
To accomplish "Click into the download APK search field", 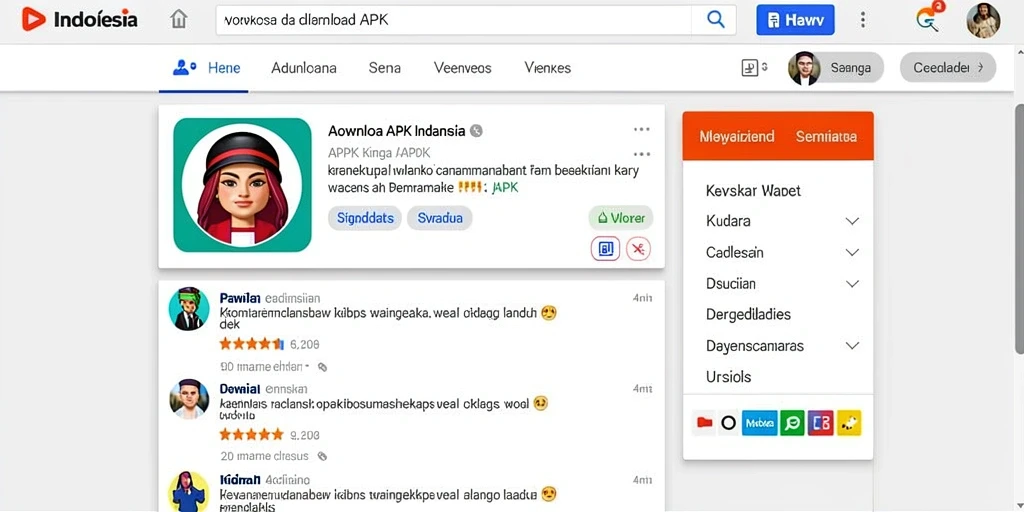I will [454, 20].
